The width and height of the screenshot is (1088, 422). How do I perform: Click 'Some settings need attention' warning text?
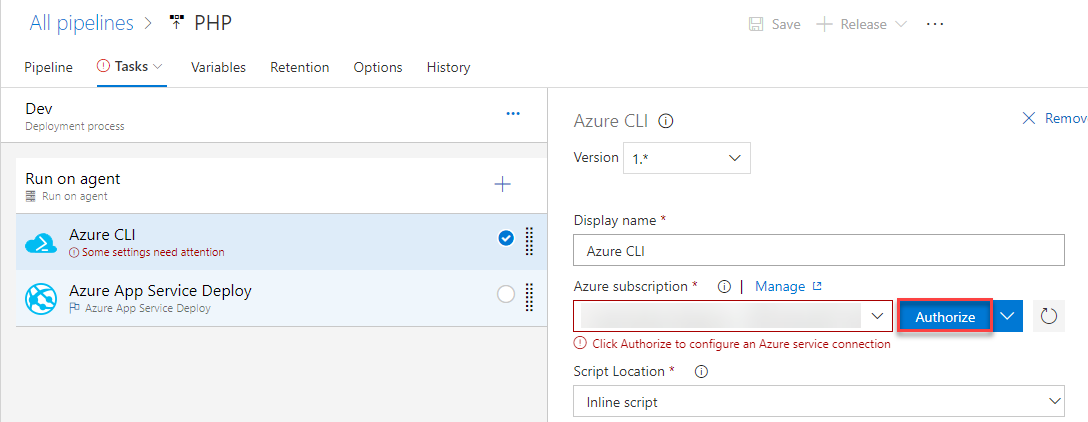point(153,253)
